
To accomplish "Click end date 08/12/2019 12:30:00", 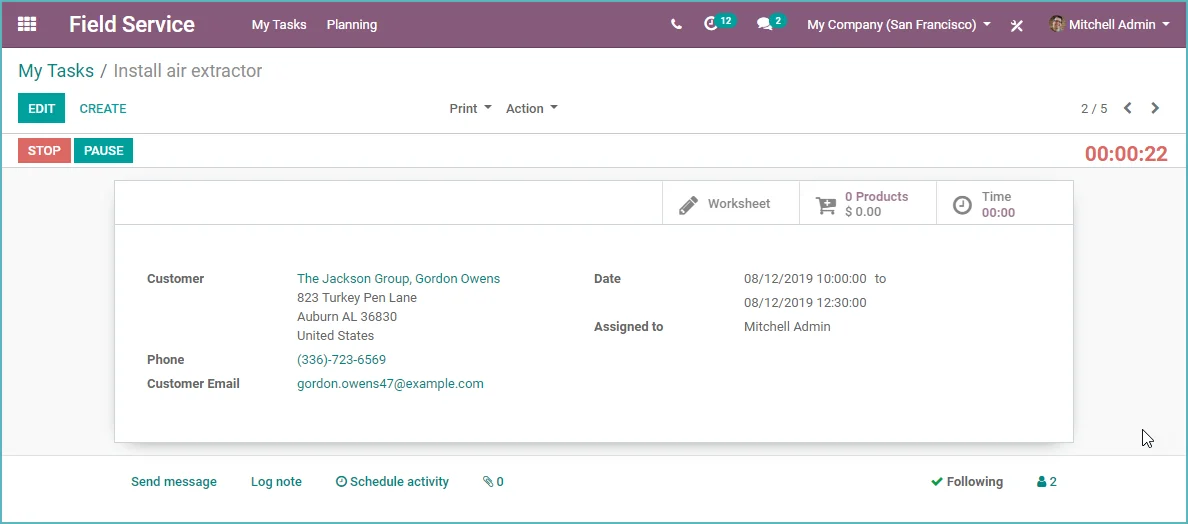I will 805,303.
